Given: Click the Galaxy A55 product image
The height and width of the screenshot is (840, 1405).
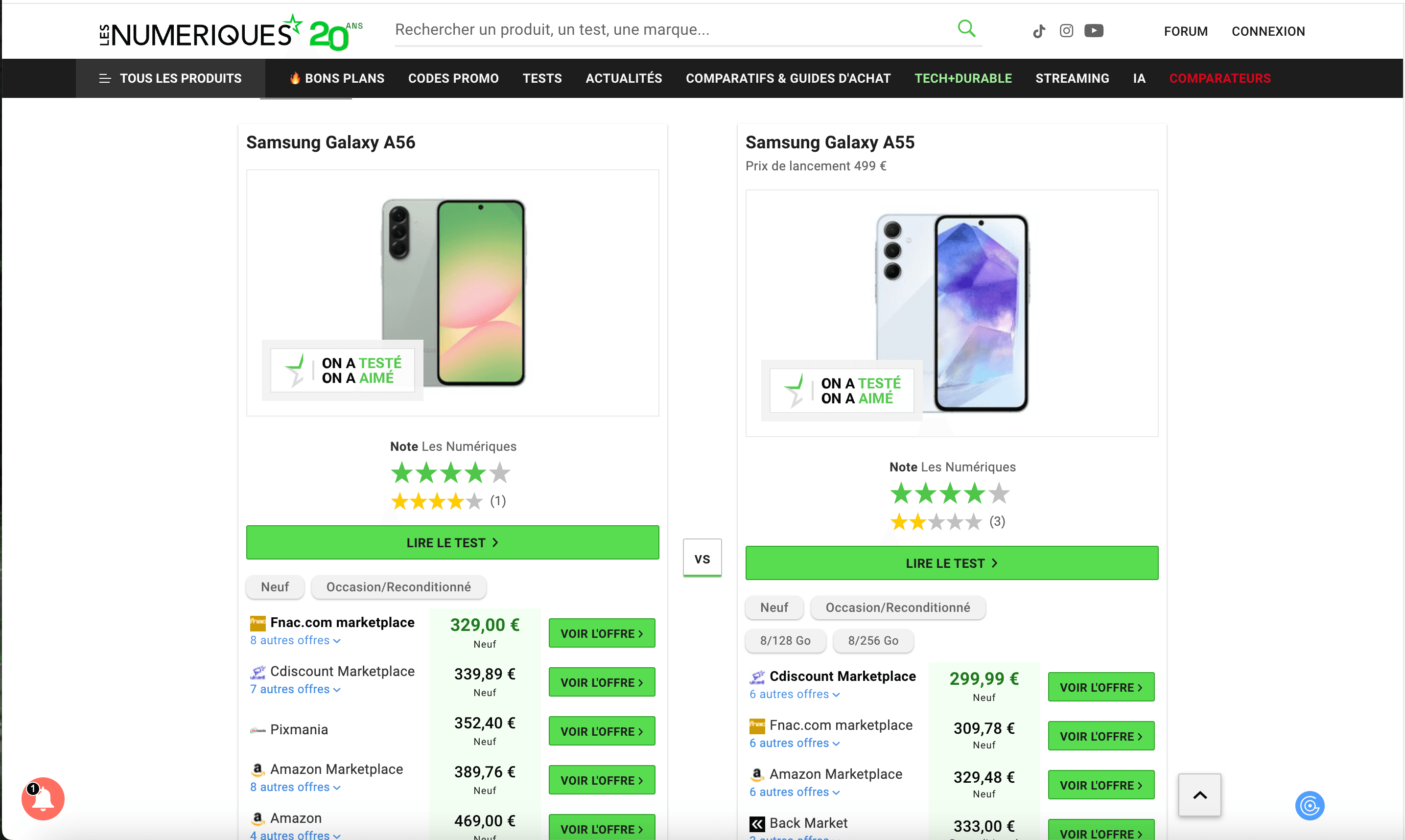Looking at the screenshot, I should point(952,313).
